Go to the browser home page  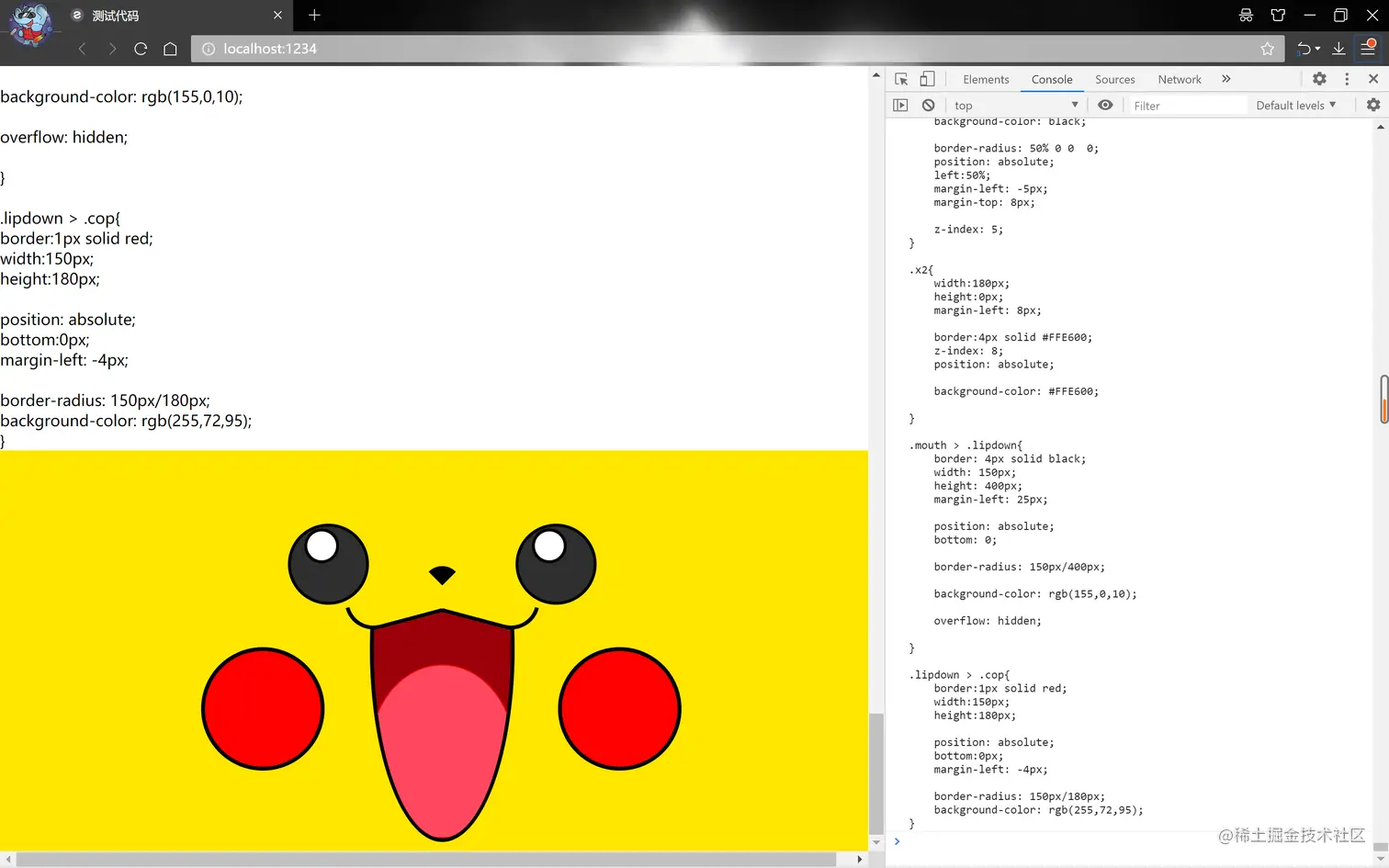coord(170,49)
